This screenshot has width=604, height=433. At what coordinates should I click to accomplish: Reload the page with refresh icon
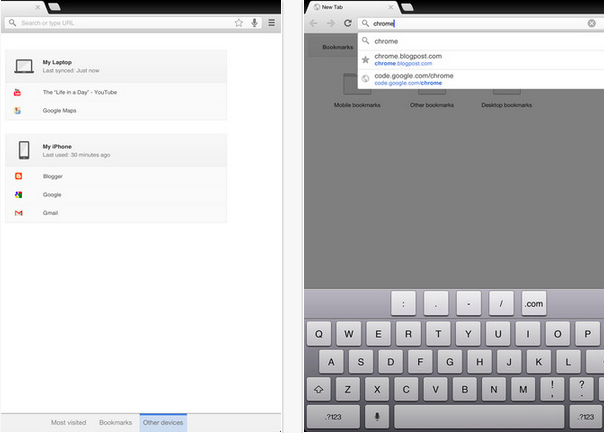[348, 23]
